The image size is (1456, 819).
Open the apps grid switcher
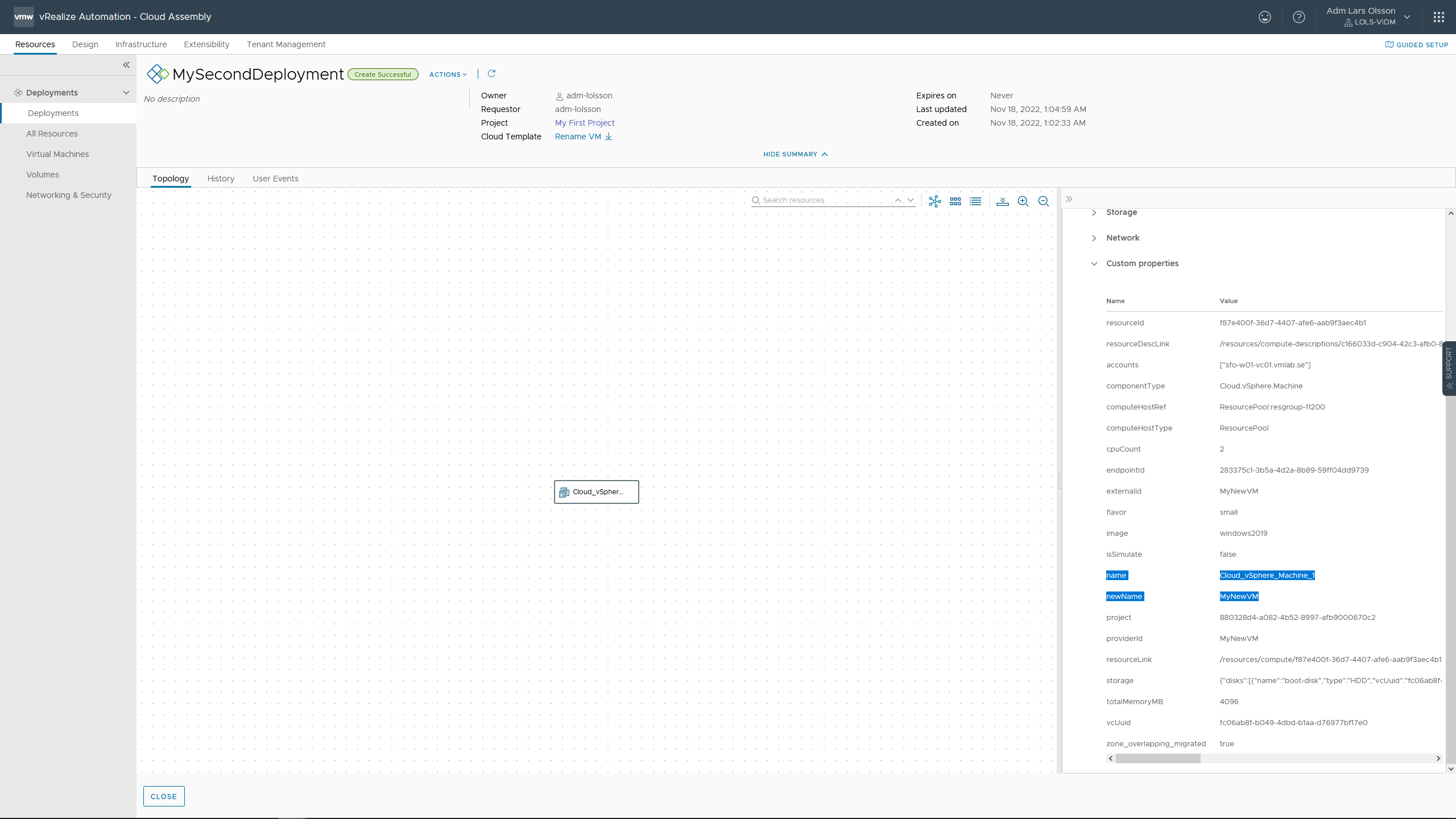point(1439,17)
